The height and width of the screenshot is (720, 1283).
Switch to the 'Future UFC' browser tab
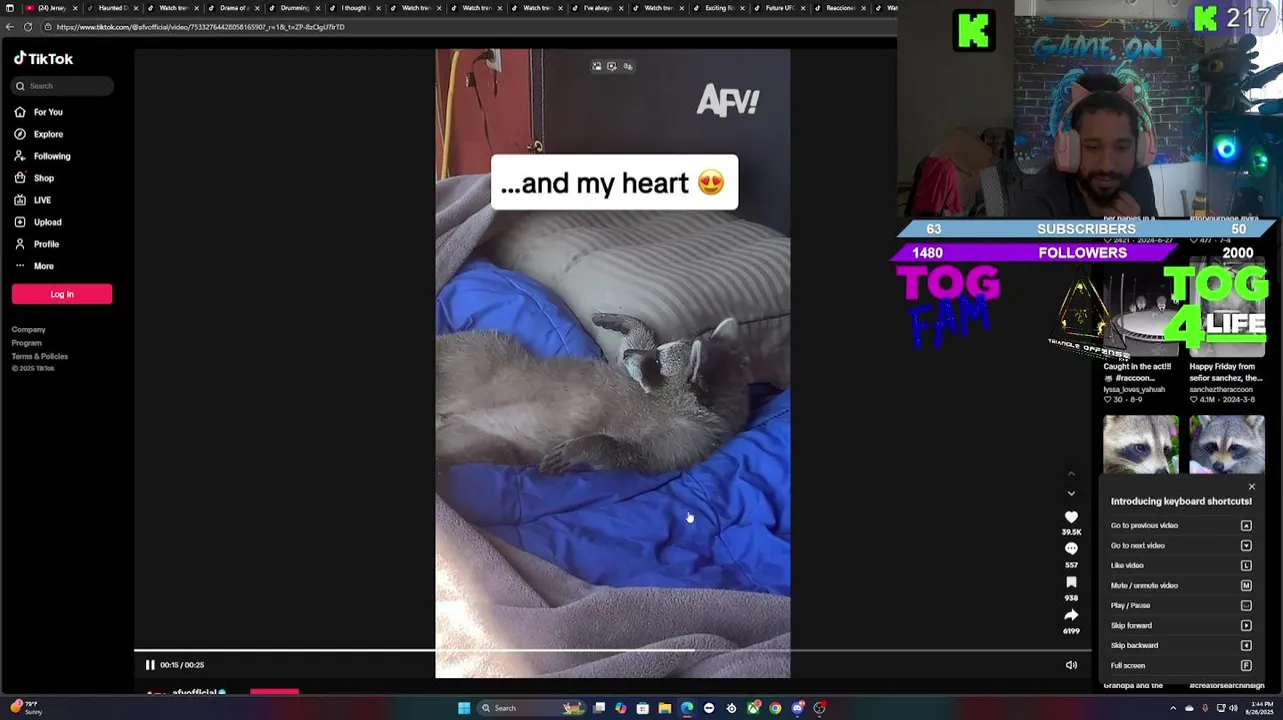pyautogui.click(x=780, y=8)
